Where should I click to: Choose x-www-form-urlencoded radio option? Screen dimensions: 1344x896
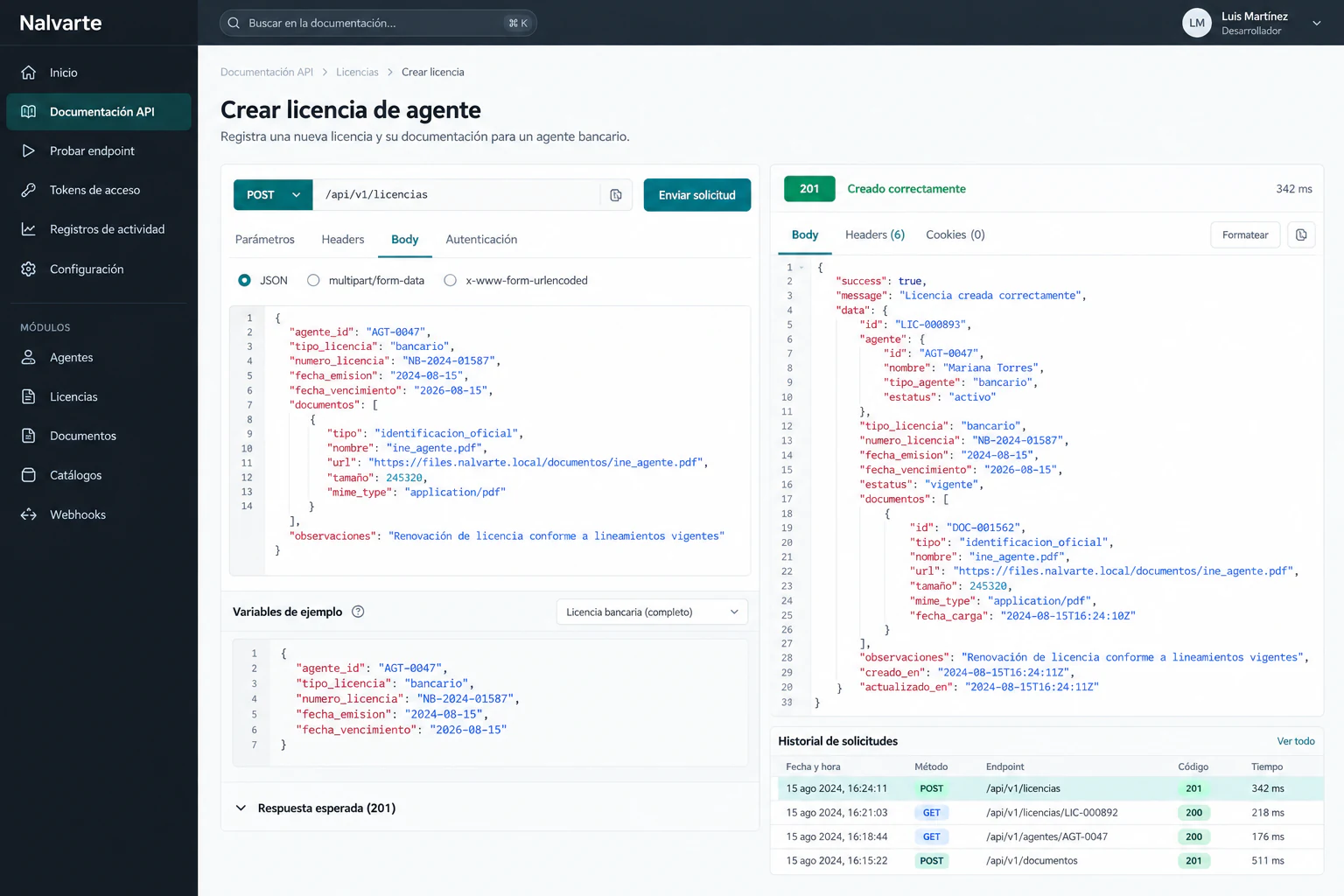pos(450,280)
